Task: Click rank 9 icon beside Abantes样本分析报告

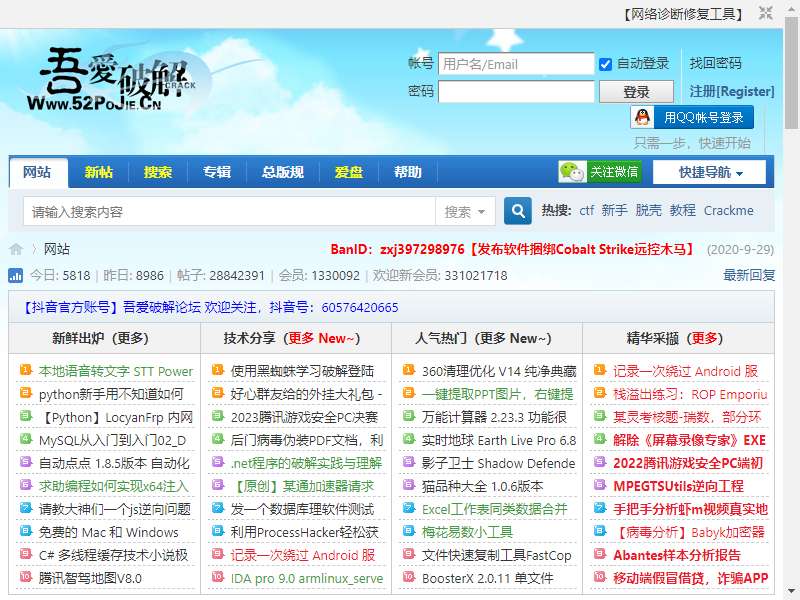Action: [x=599, y=554]
